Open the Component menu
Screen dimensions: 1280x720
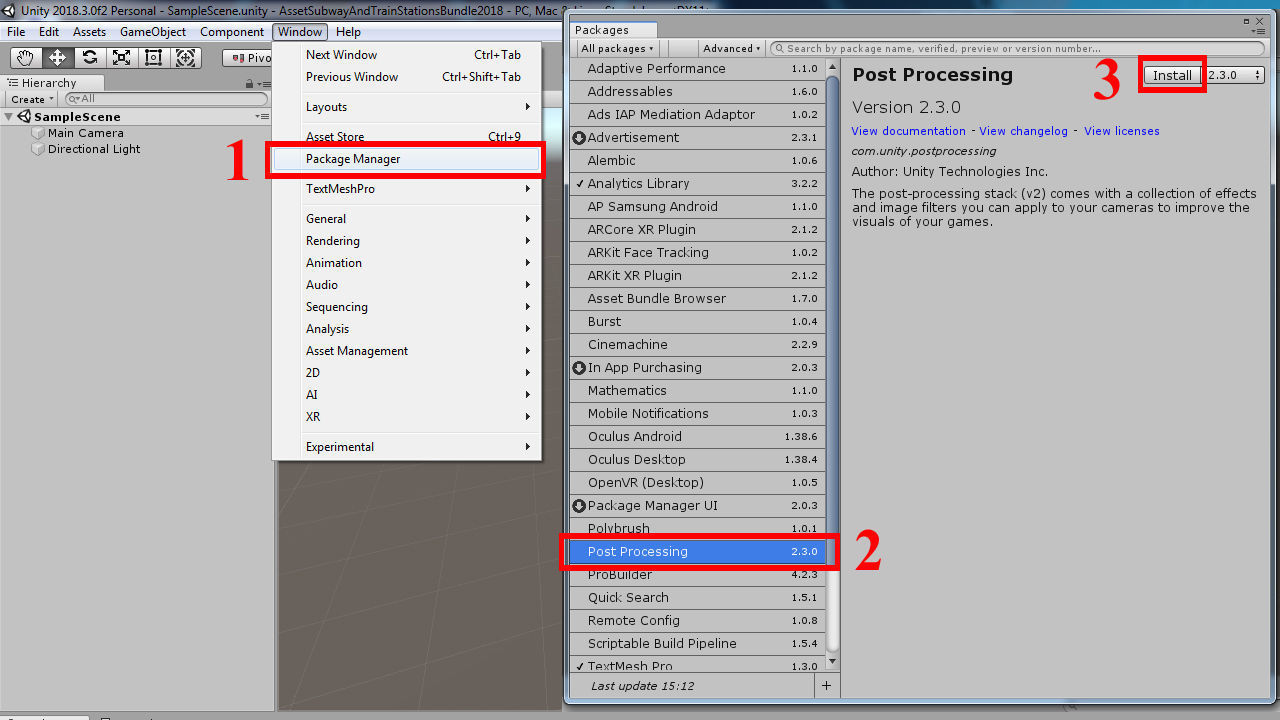tap(232, 32)
